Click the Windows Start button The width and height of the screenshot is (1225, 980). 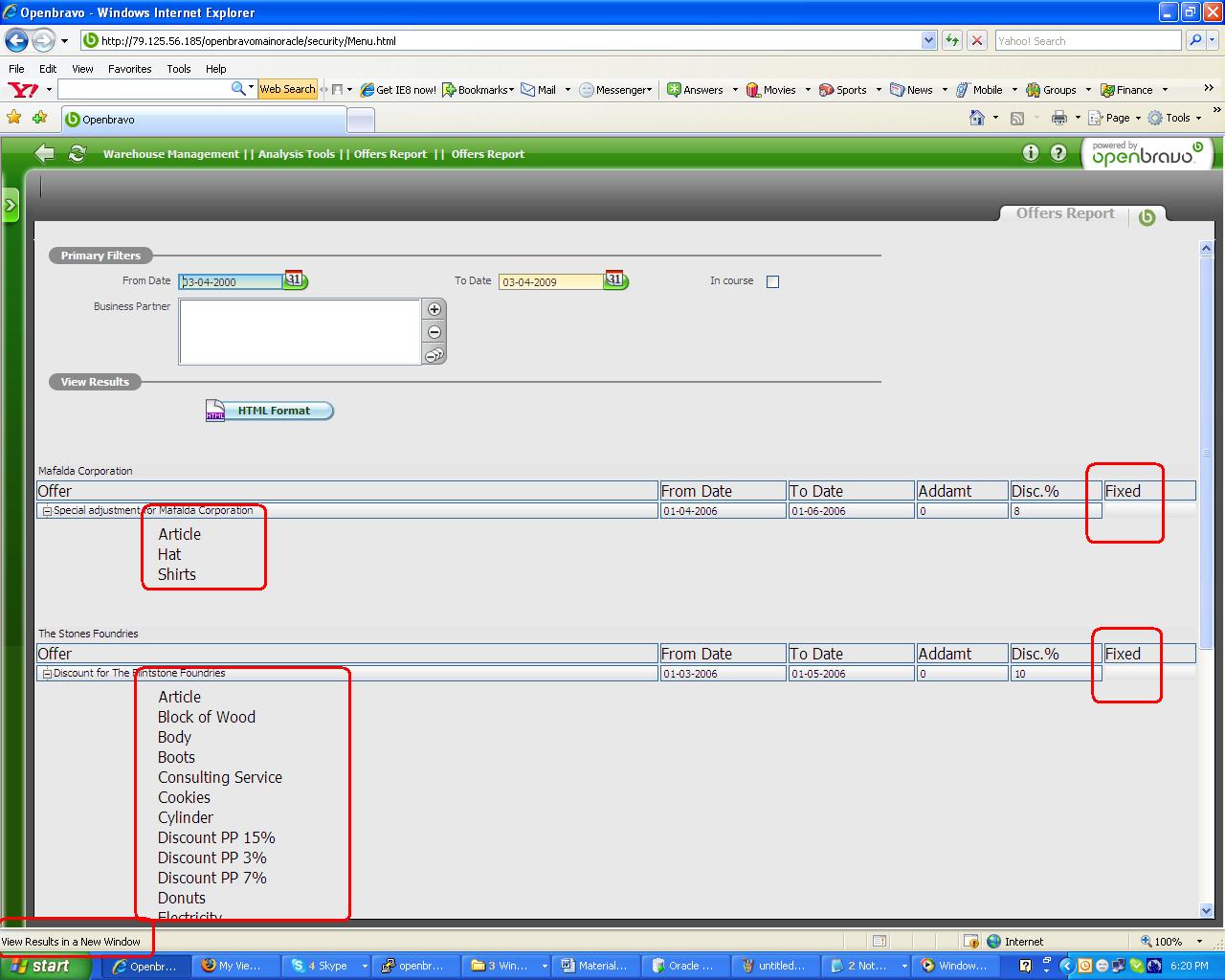[x=41, y=966]
